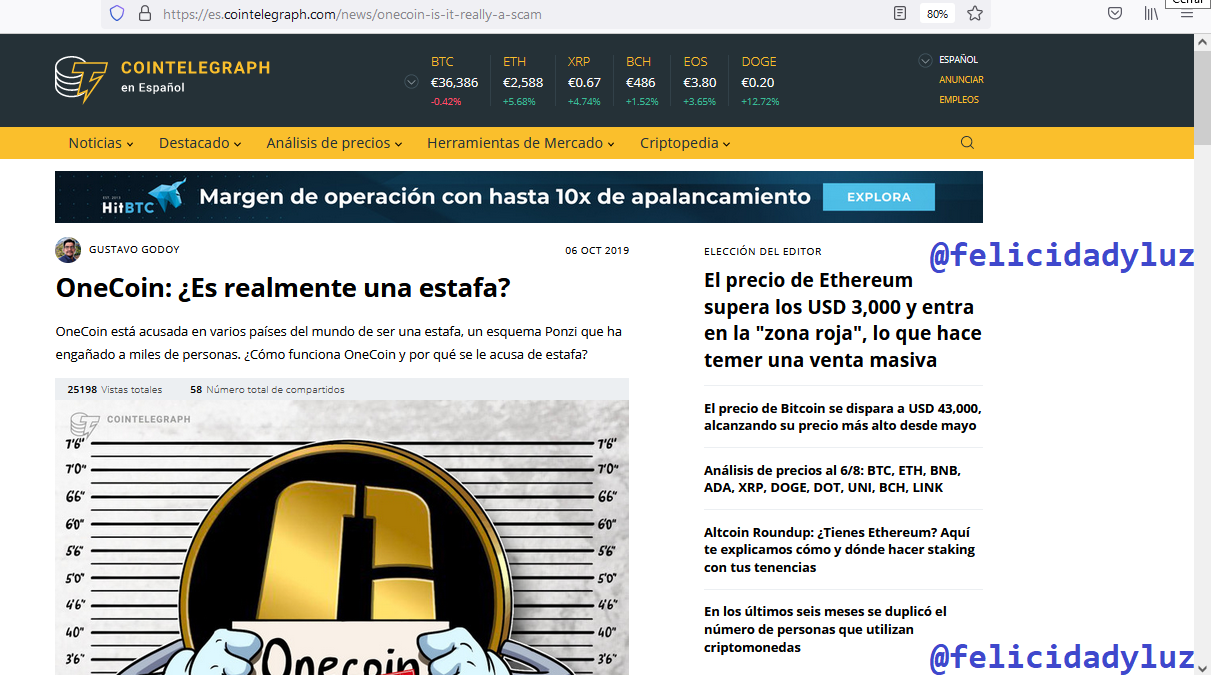Open the browser library icon
Viewport: 1215px width, 675px height.
1152,14
